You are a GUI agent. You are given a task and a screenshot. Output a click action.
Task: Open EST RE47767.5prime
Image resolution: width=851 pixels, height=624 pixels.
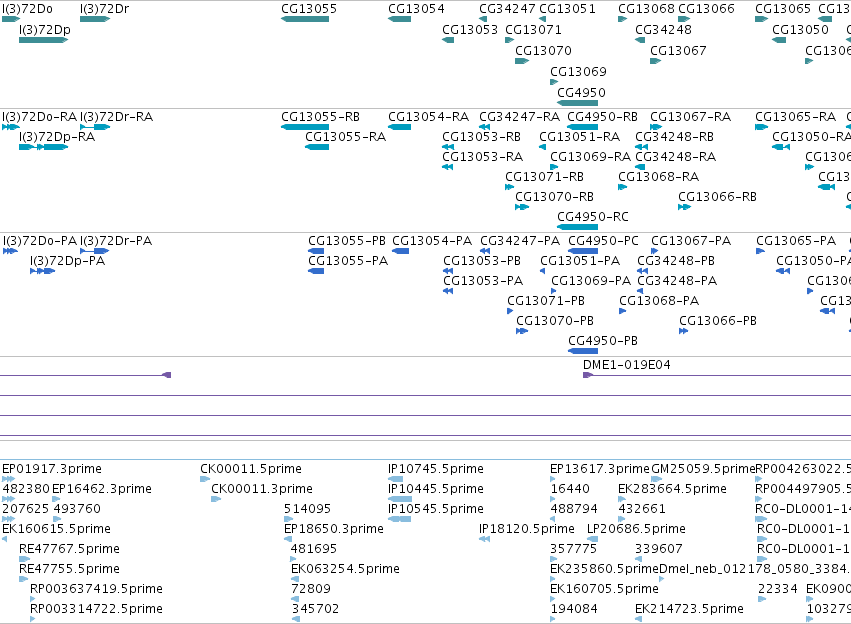click(x=24, y=559)
